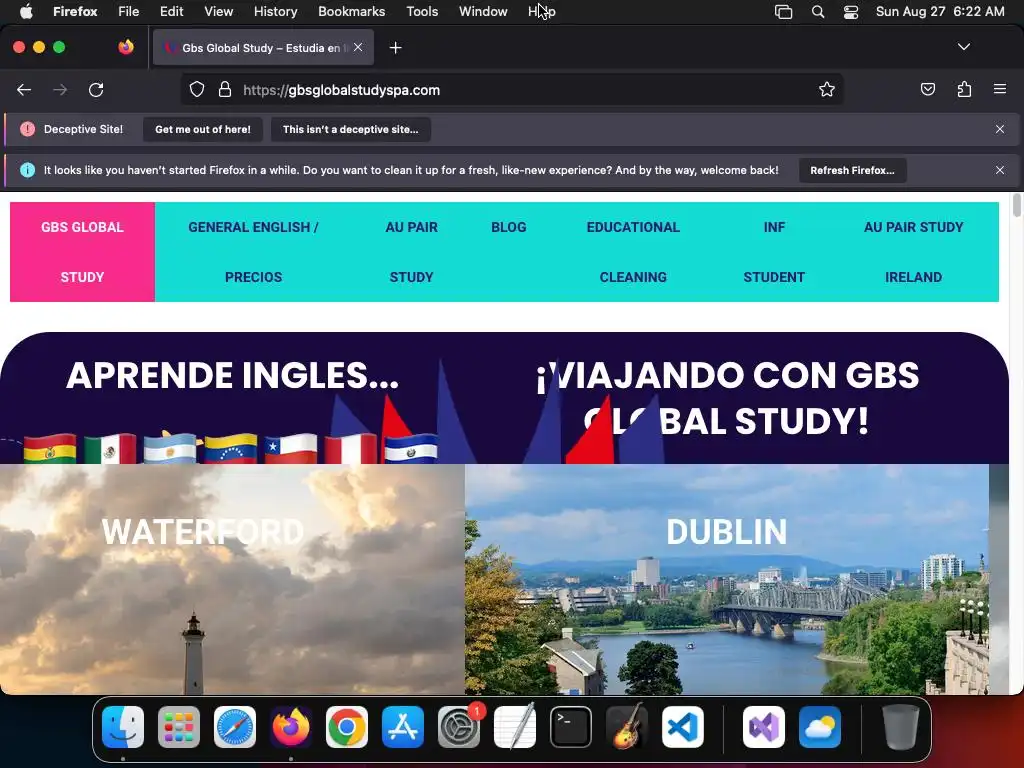Open Visual Studio Code from the Dock
Screen dimensions: 1024x768
pos(683,727)
